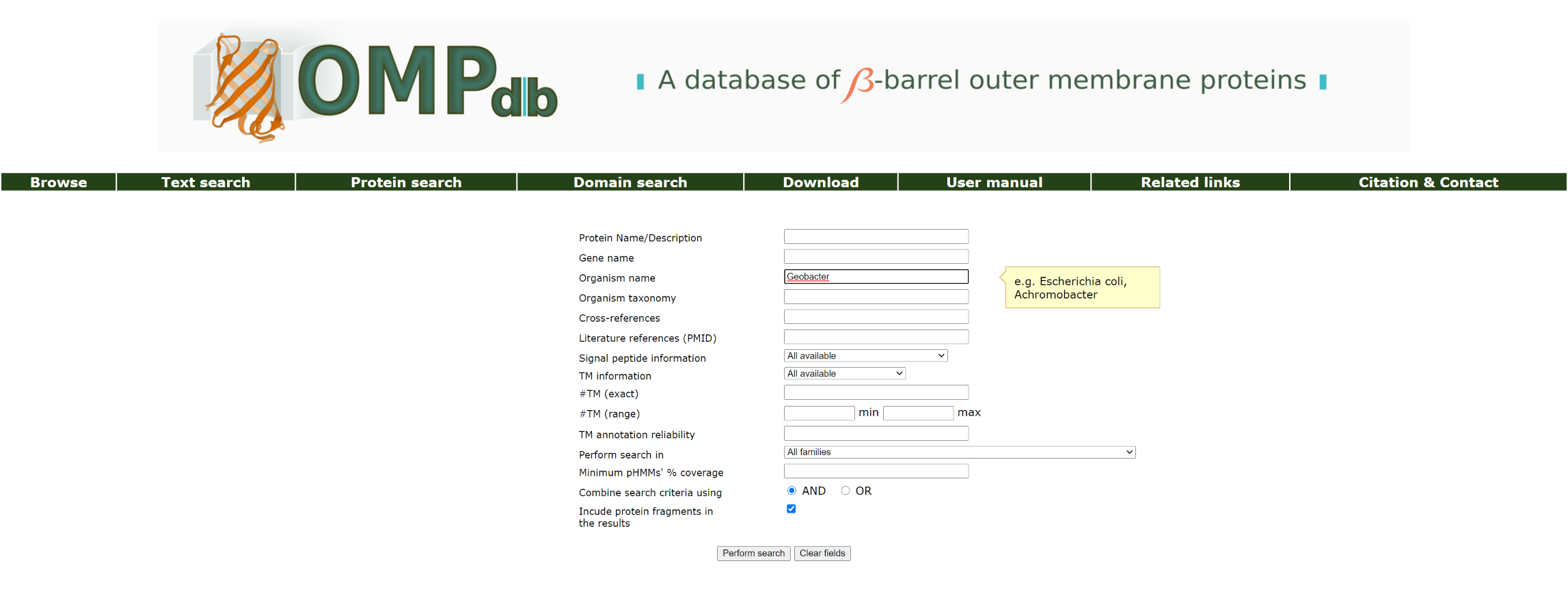Open the Protein search page
1568x598 pixels.
[406, 182]
